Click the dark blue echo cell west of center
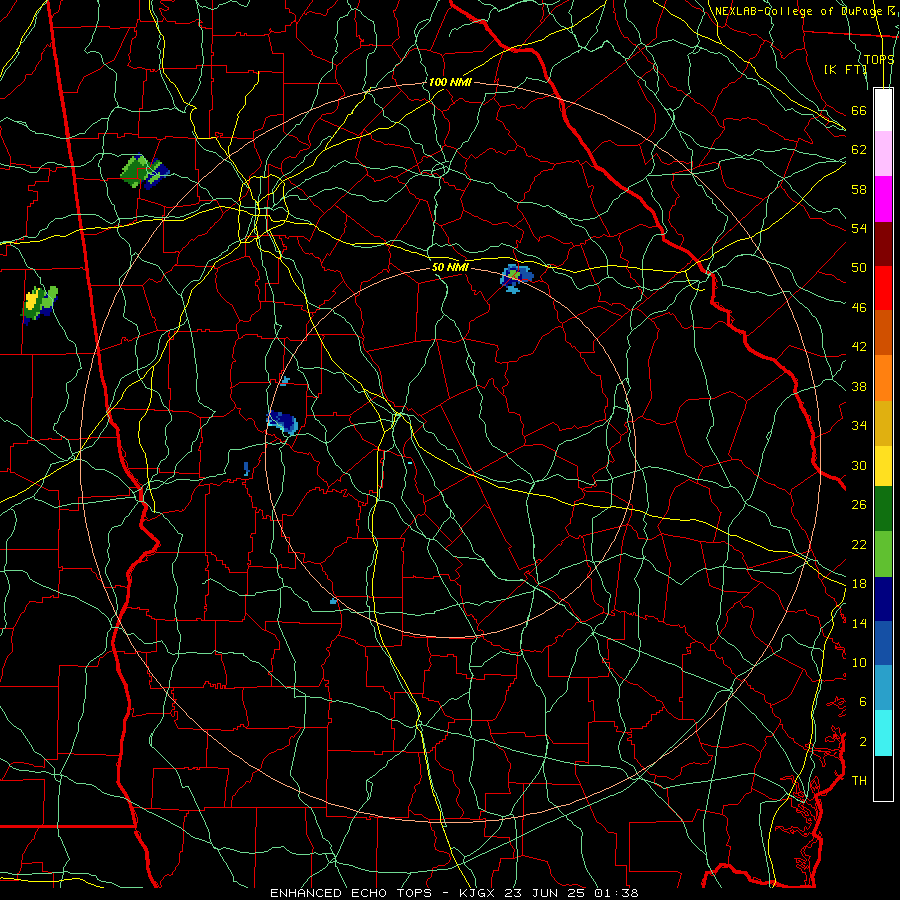 282,422
